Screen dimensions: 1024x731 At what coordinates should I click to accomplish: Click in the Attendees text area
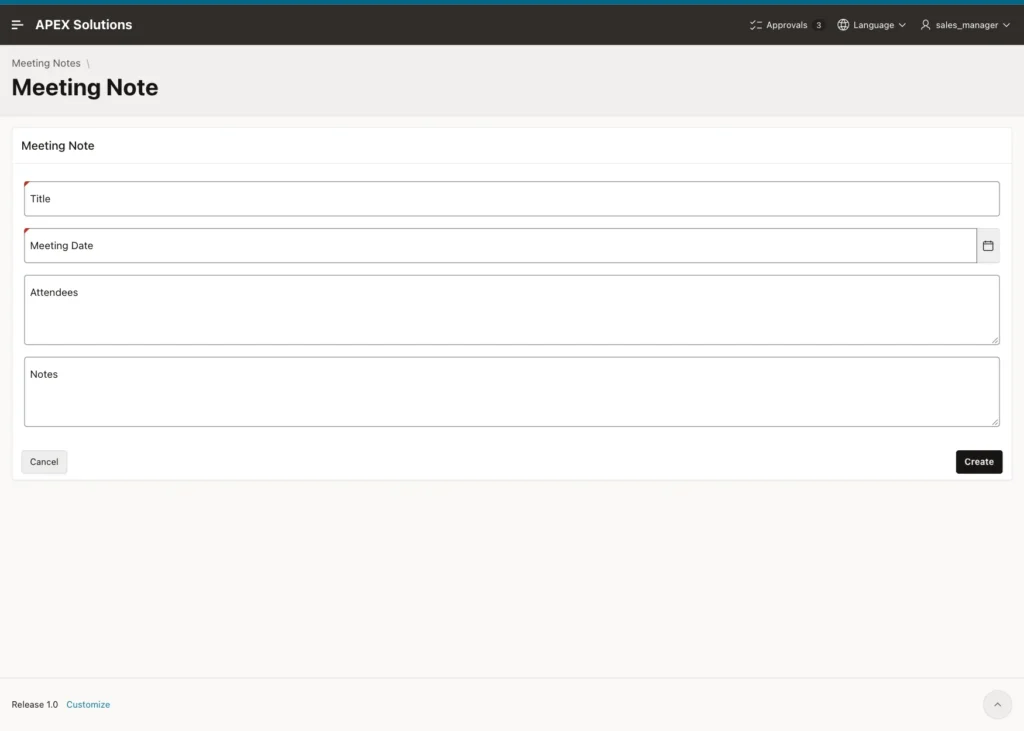511,310
